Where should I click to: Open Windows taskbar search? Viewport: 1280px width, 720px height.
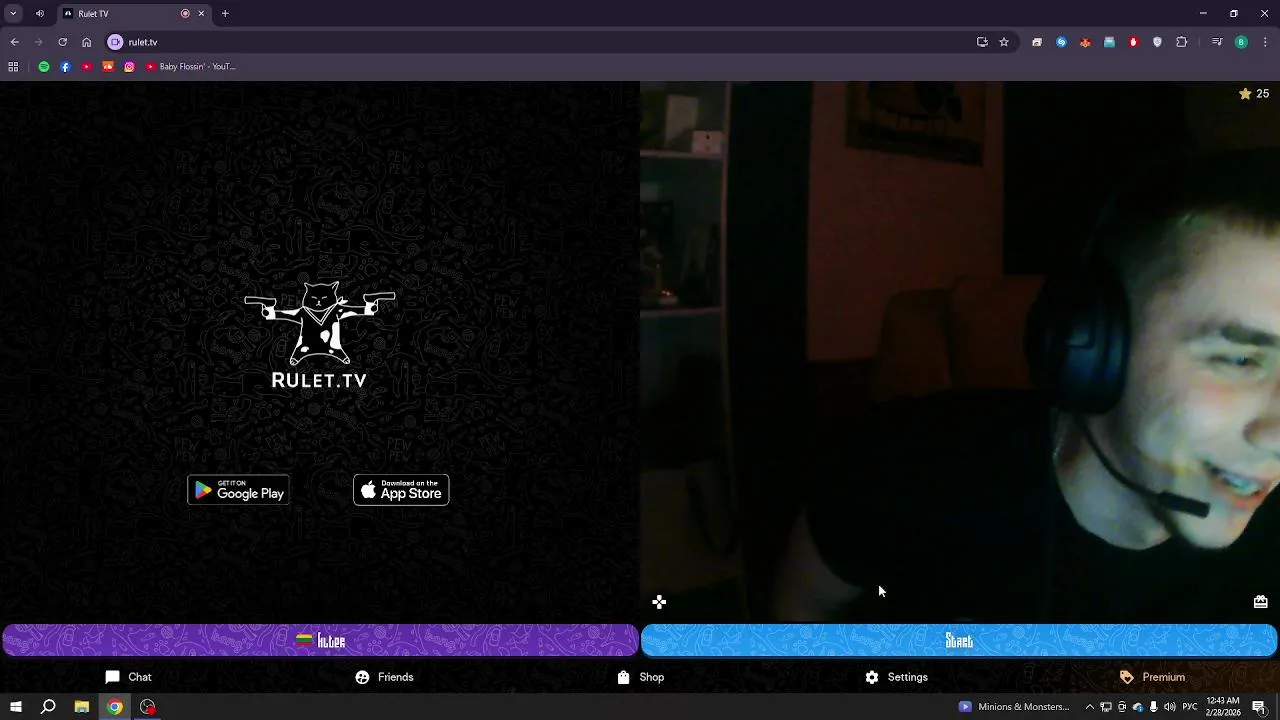(x=48, y=707)
